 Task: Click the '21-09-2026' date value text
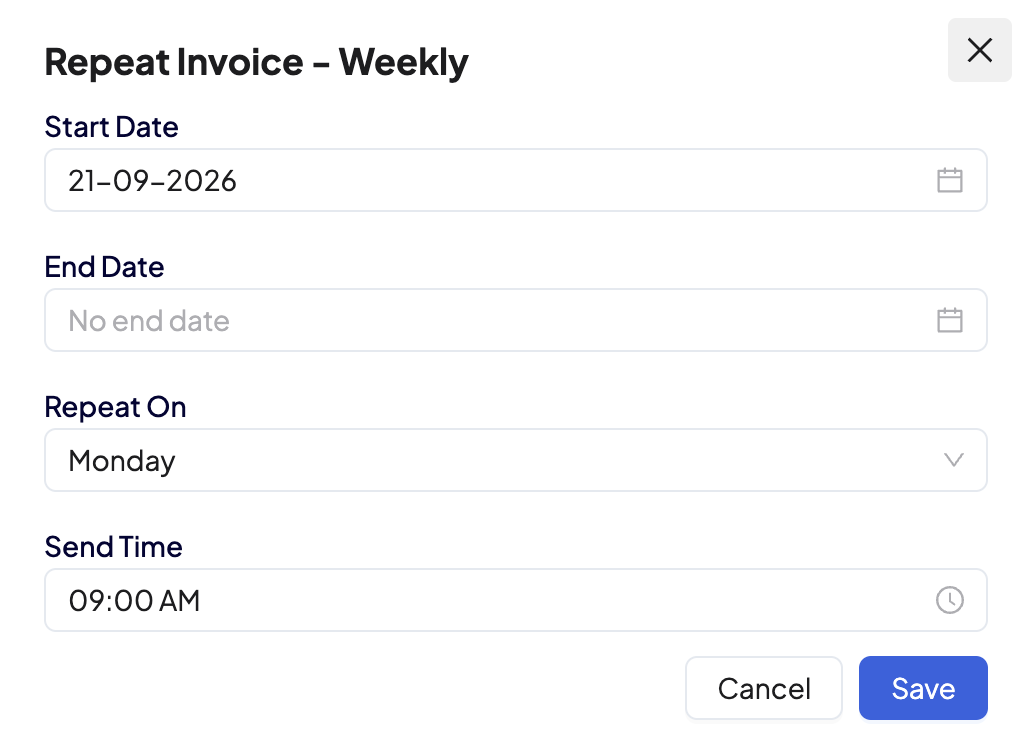point(153,181)
